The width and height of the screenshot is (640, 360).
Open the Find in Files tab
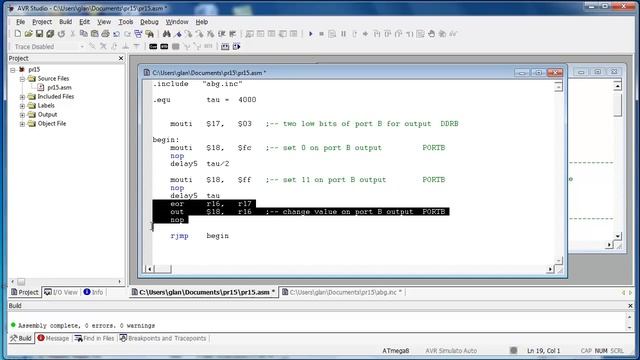pos(95,338)
